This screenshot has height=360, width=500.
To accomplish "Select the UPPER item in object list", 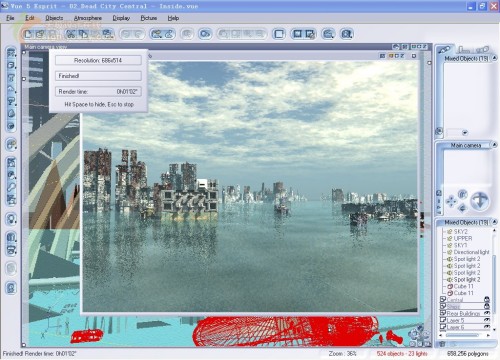I will 463,238.
